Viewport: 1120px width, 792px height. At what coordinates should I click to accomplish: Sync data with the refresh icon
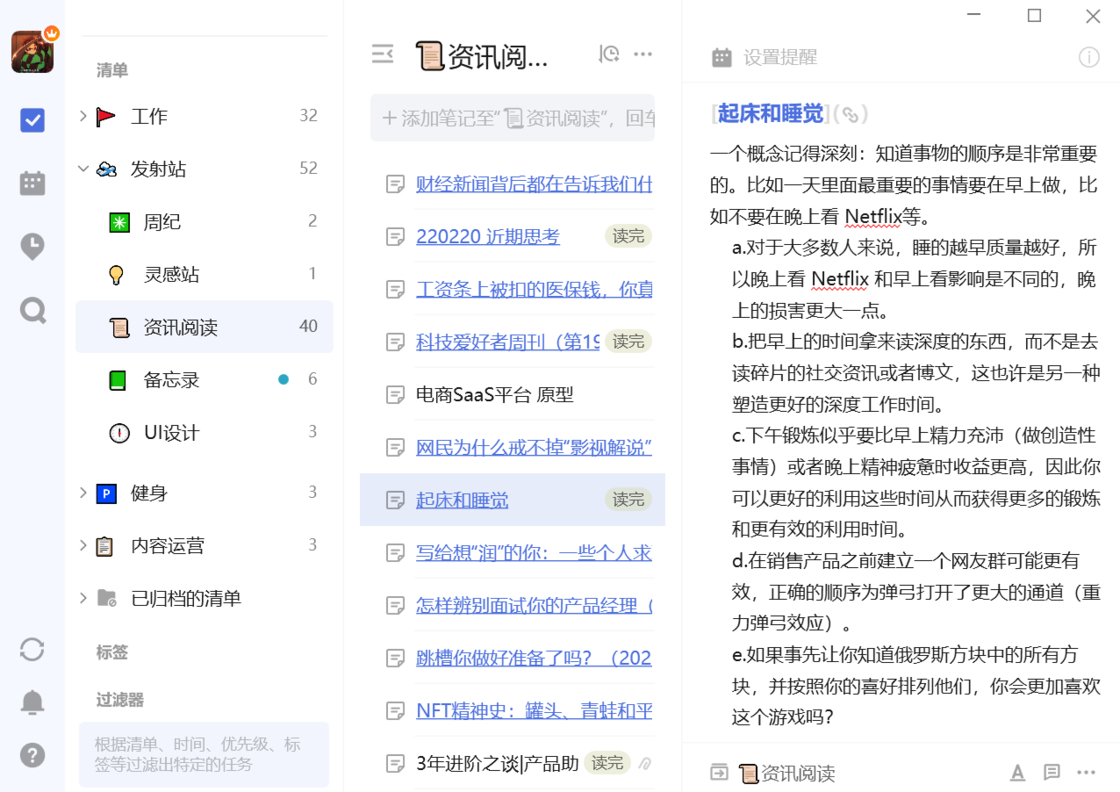32,649
